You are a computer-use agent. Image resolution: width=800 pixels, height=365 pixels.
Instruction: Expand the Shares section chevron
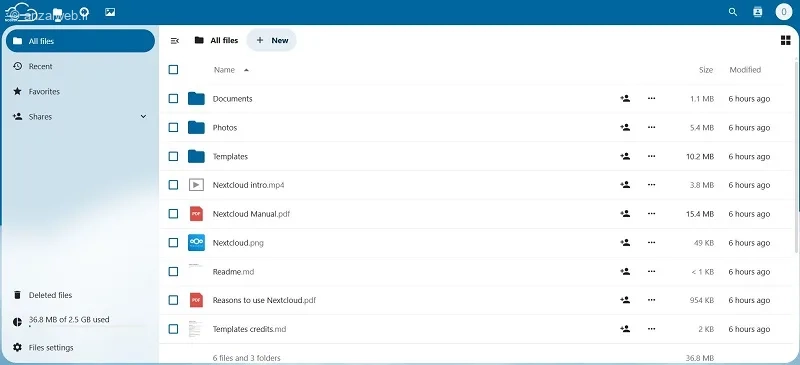tap(143, 116)
